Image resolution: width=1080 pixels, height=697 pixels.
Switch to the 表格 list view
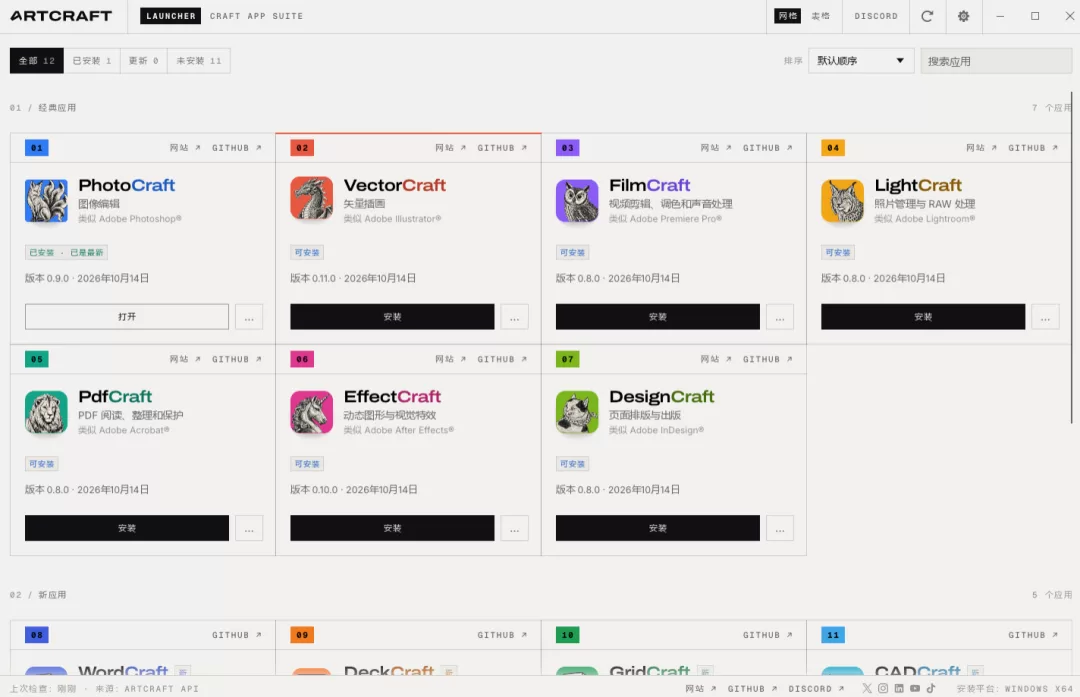(x=820, y=16)
